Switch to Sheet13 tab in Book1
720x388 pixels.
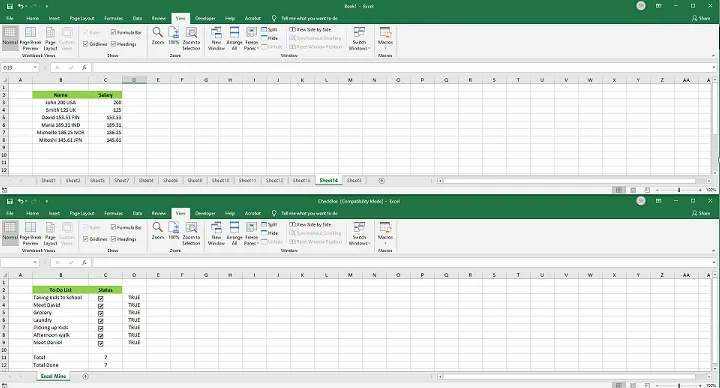tap(301, 180)
